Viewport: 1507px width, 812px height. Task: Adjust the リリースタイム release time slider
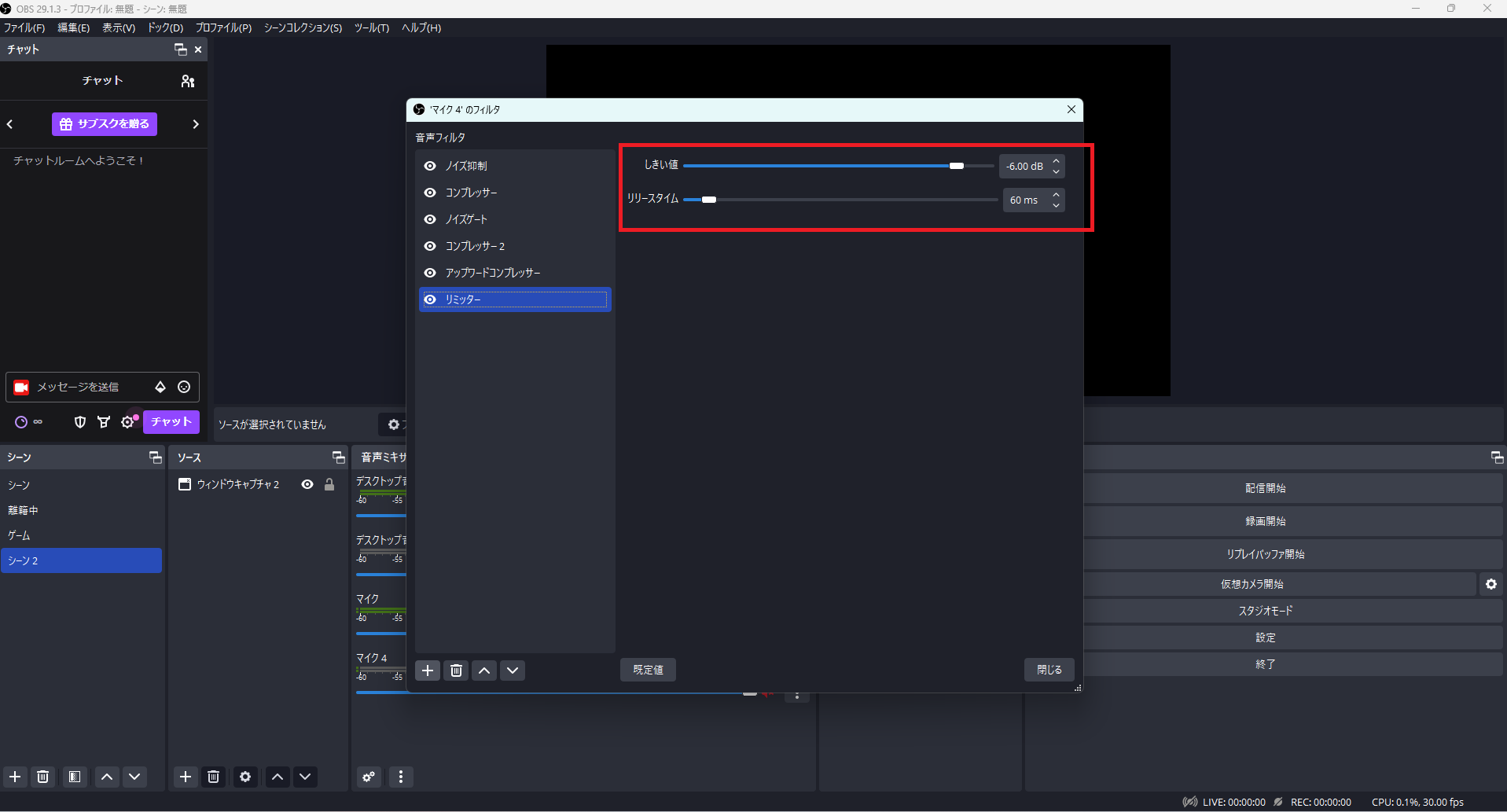tap(840, 200)
